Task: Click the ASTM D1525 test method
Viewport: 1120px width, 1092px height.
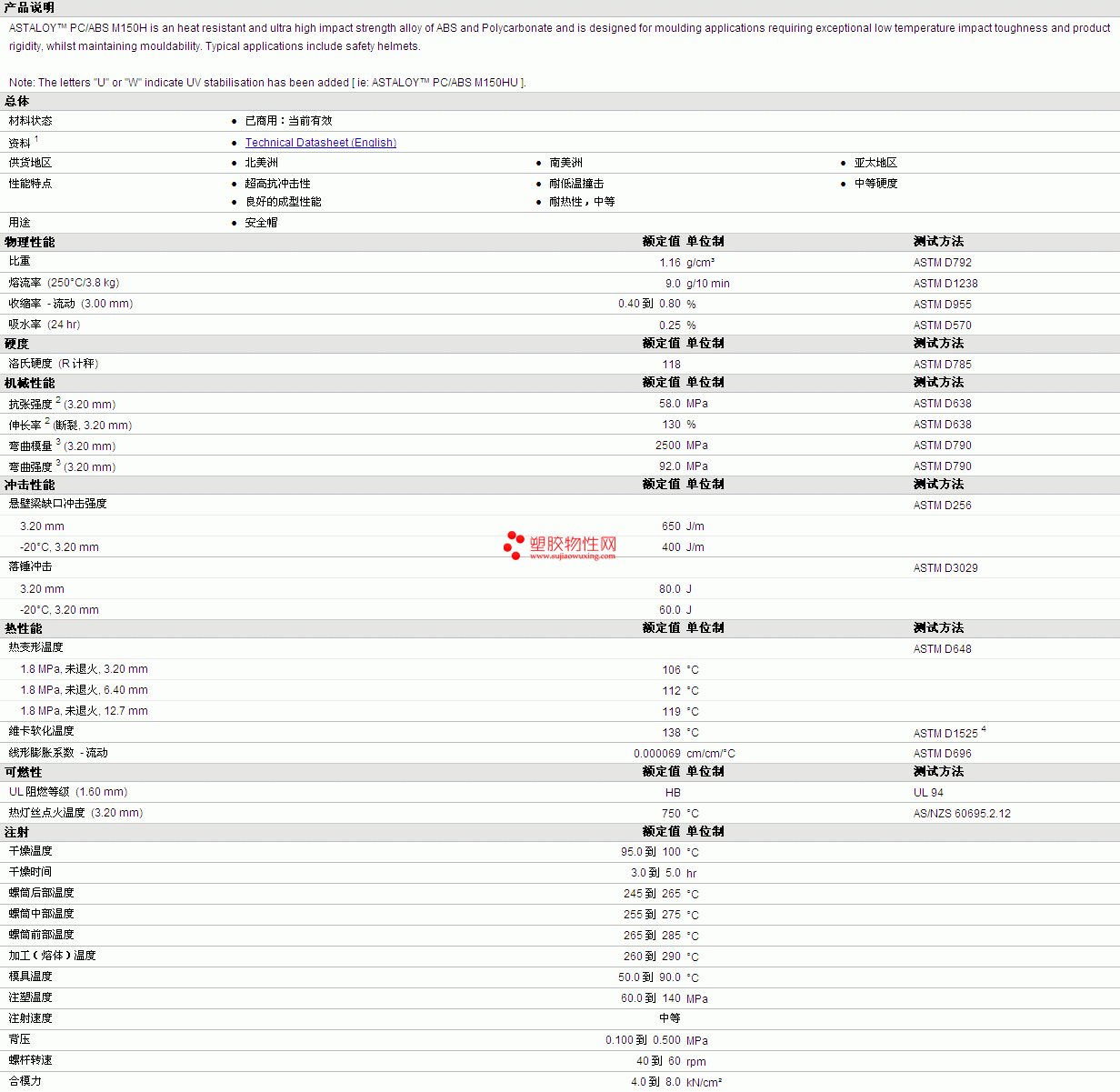Action: [945, 734]
